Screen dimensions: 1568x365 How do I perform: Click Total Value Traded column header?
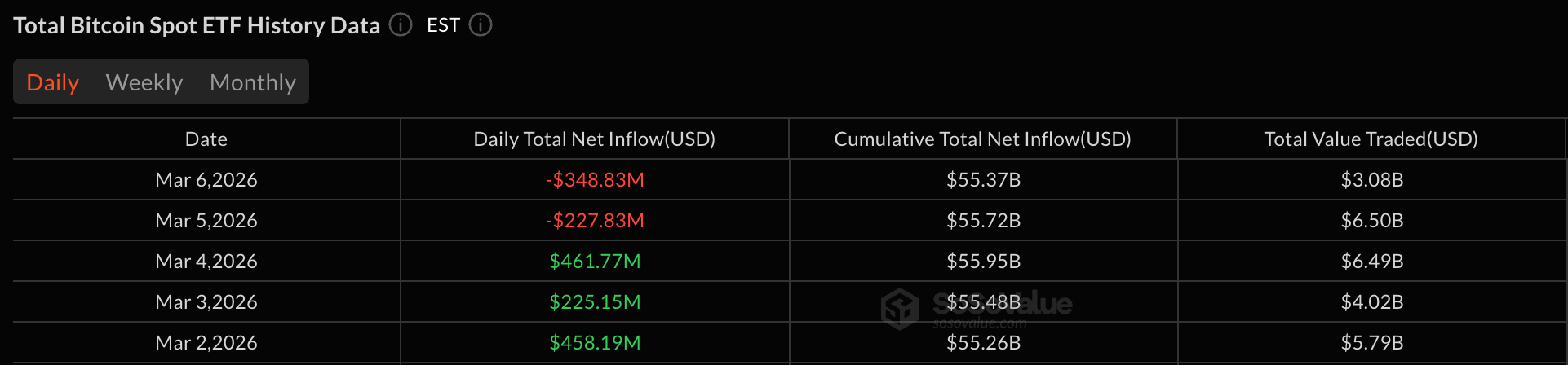(1371, 139)
